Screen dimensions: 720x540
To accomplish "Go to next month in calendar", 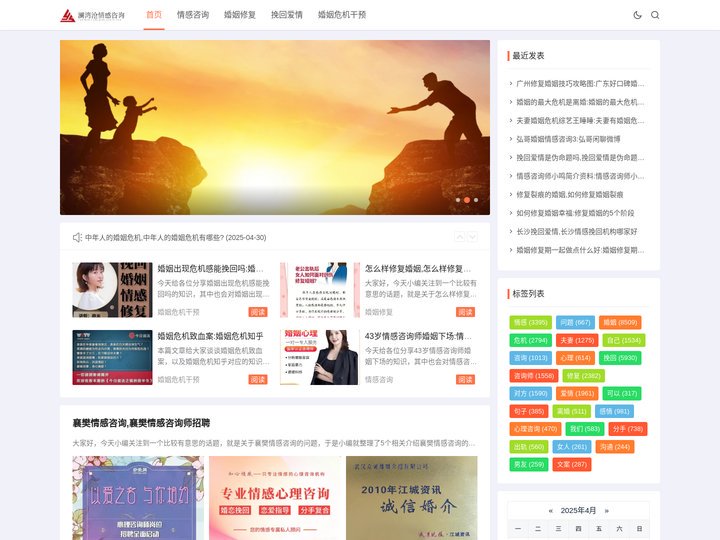I will (x=607, y=511).
